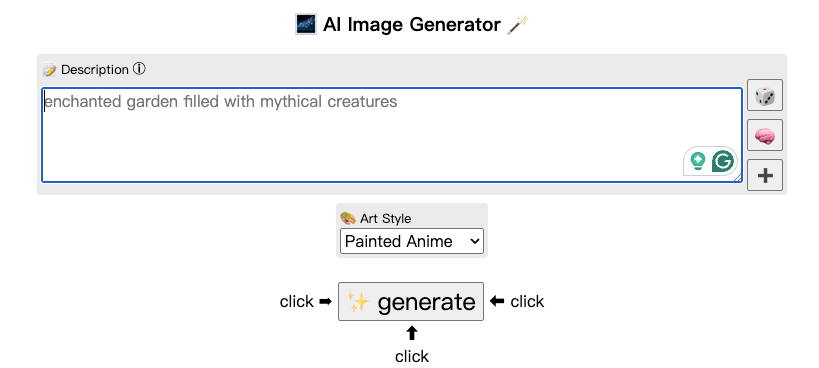Click the paint palette icon by Art Style
Image resolution: width=819 pixels, height=368 pixels.
tap(347, 218)
